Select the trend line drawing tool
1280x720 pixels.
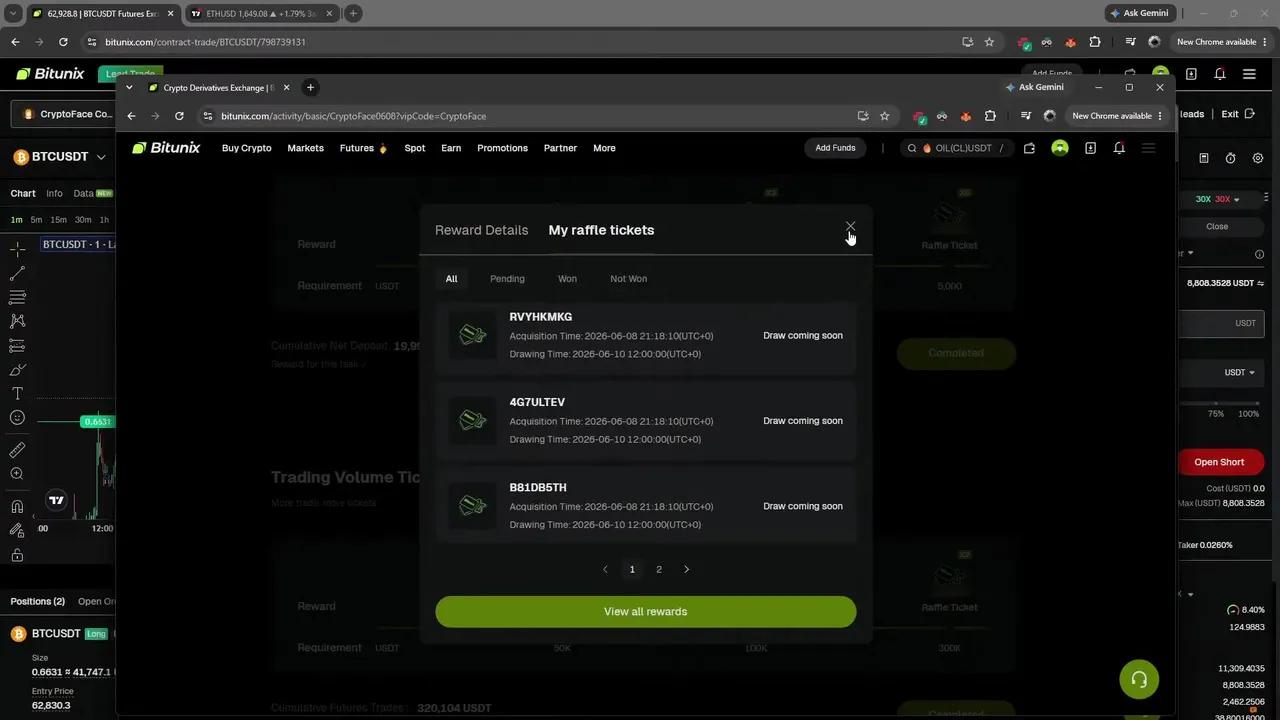click(17, 273)
